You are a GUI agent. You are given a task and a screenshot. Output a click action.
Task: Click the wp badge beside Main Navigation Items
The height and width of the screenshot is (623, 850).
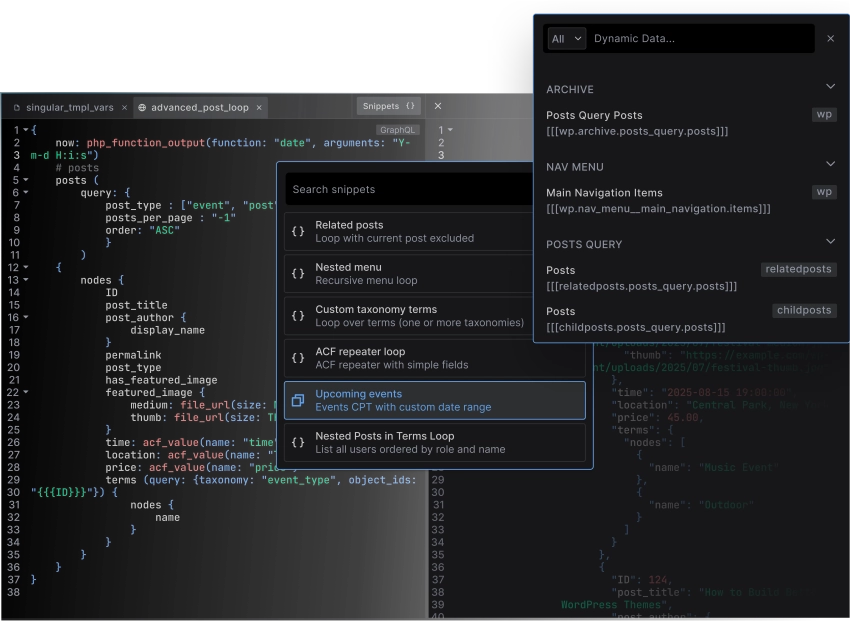coord(823,192)
